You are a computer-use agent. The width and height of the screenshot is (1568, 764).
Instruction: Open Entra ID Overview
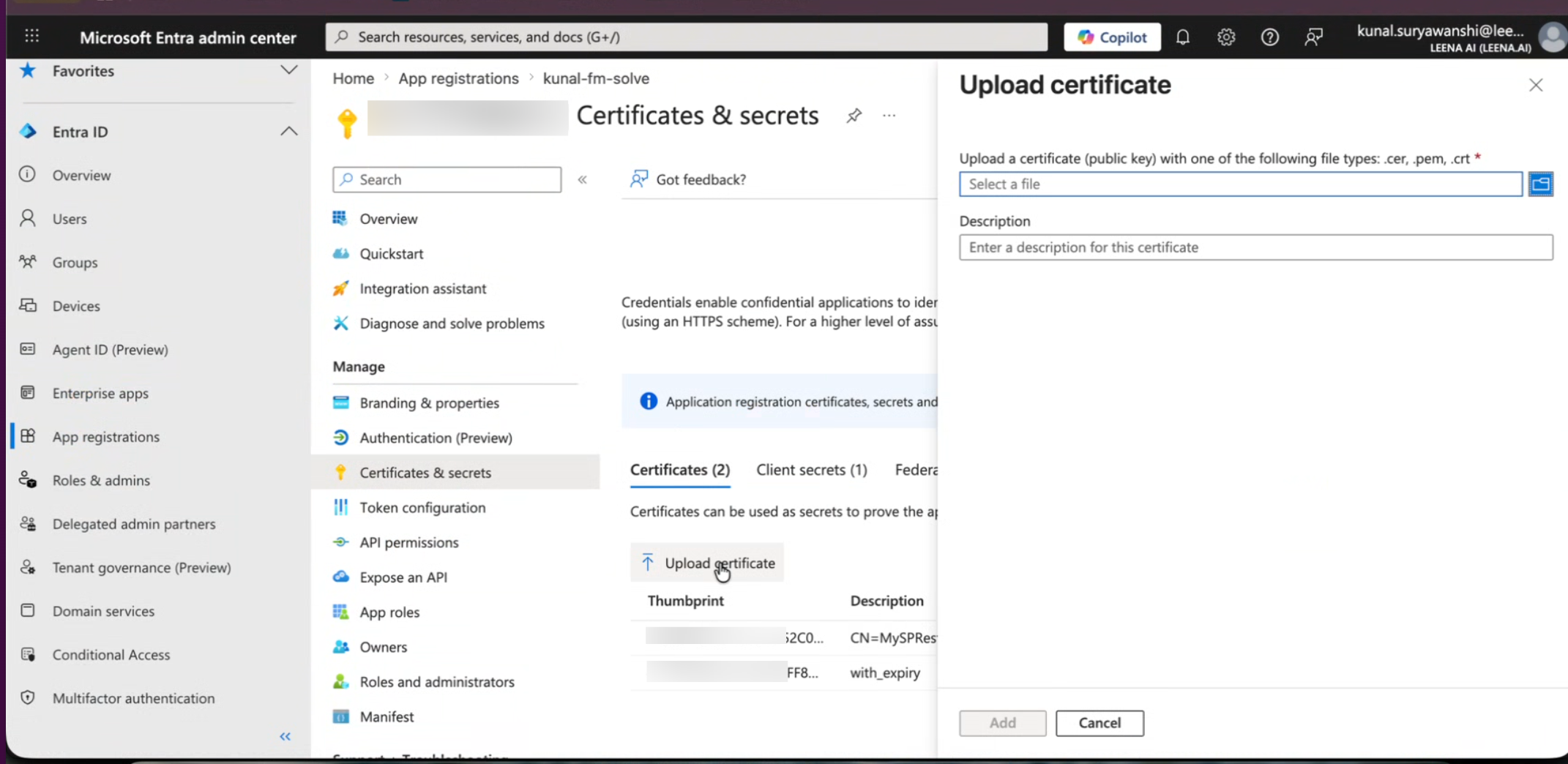[x=81, y=175]
